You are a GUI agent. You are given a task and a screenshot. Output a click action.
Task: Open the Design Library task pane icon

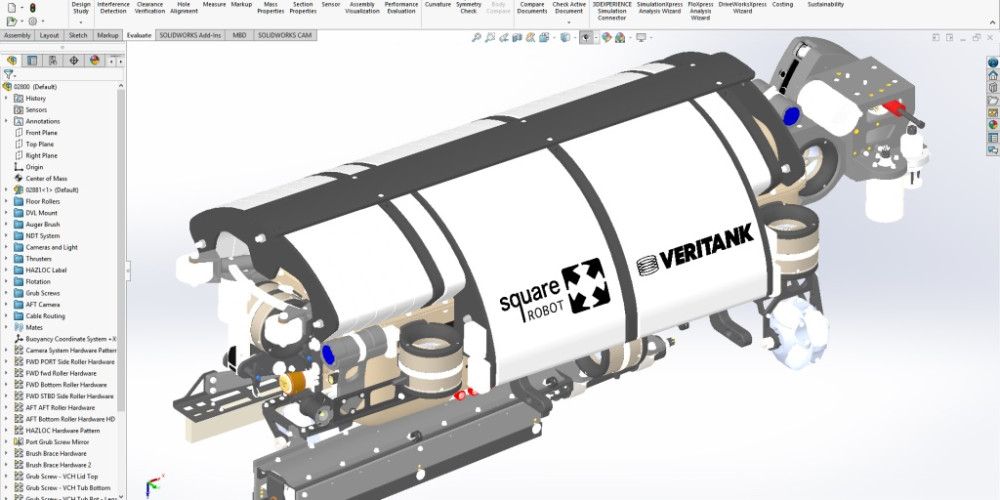click(993, 87)
